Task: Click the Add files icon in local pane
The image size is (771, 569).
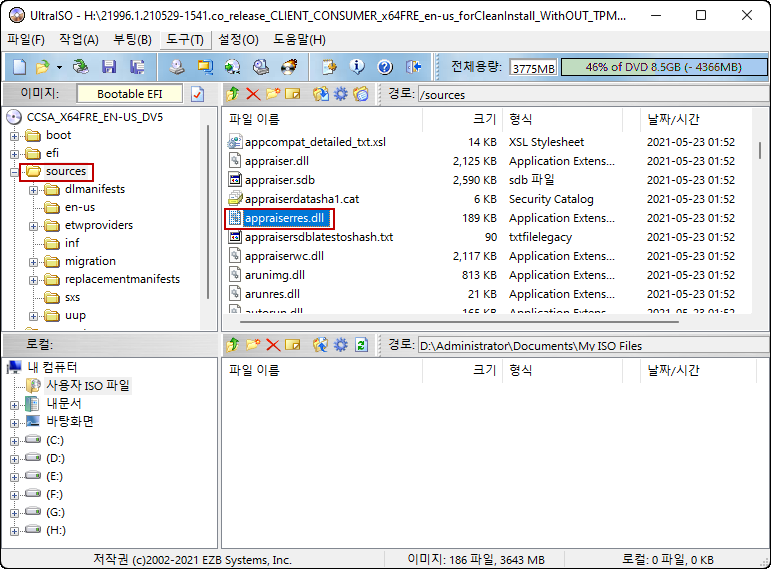Action: [321, 345]
